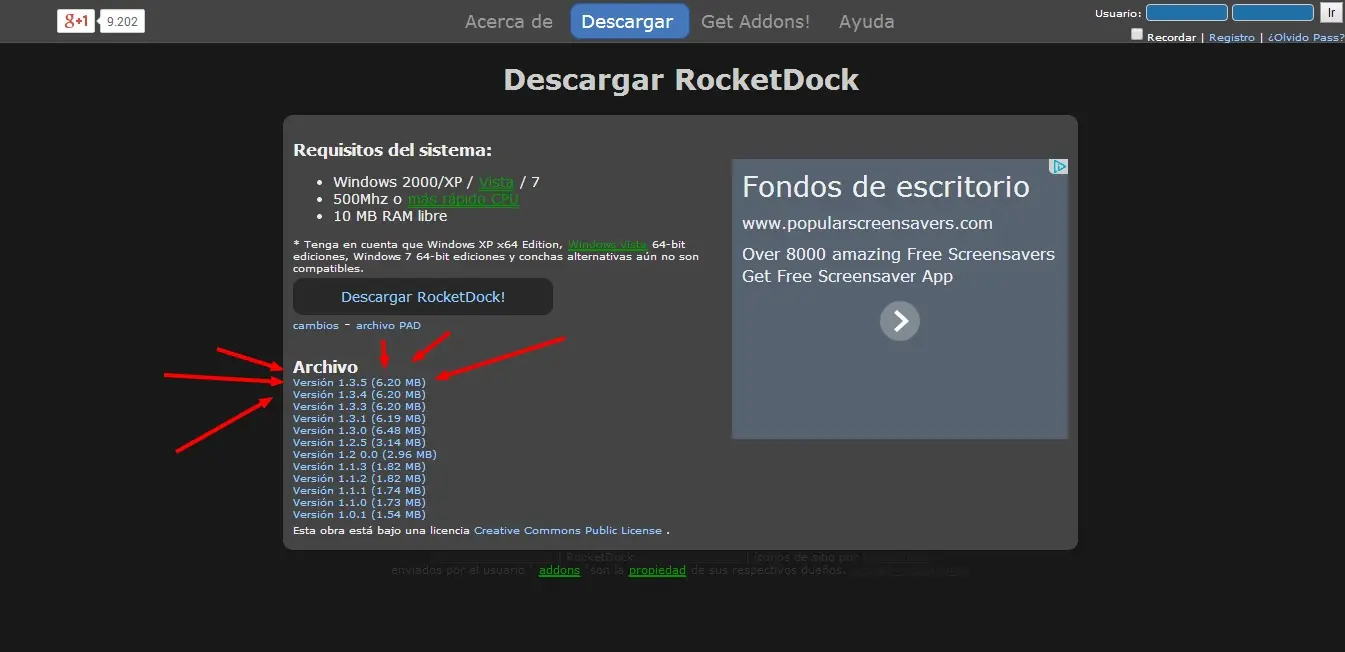Screen dimensions: 1345x652
Task: Click the 9.202 share count bubble
Action: click(122, 21)
